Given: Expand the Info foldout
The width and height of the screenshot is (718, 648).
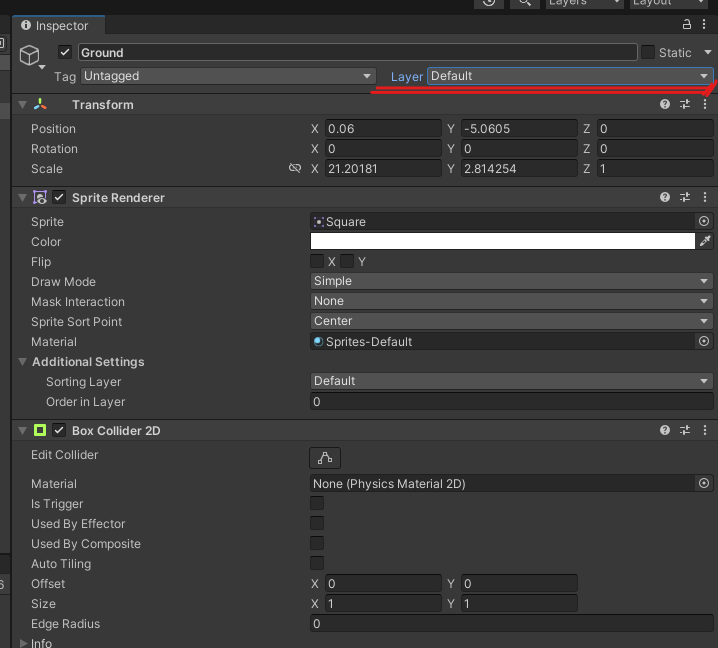Looking at the screenshot, I should (23, 643).
